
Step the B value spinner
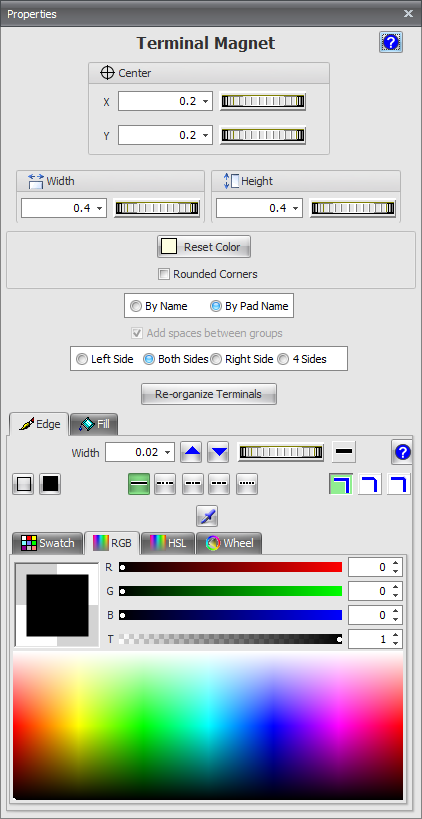395,615
